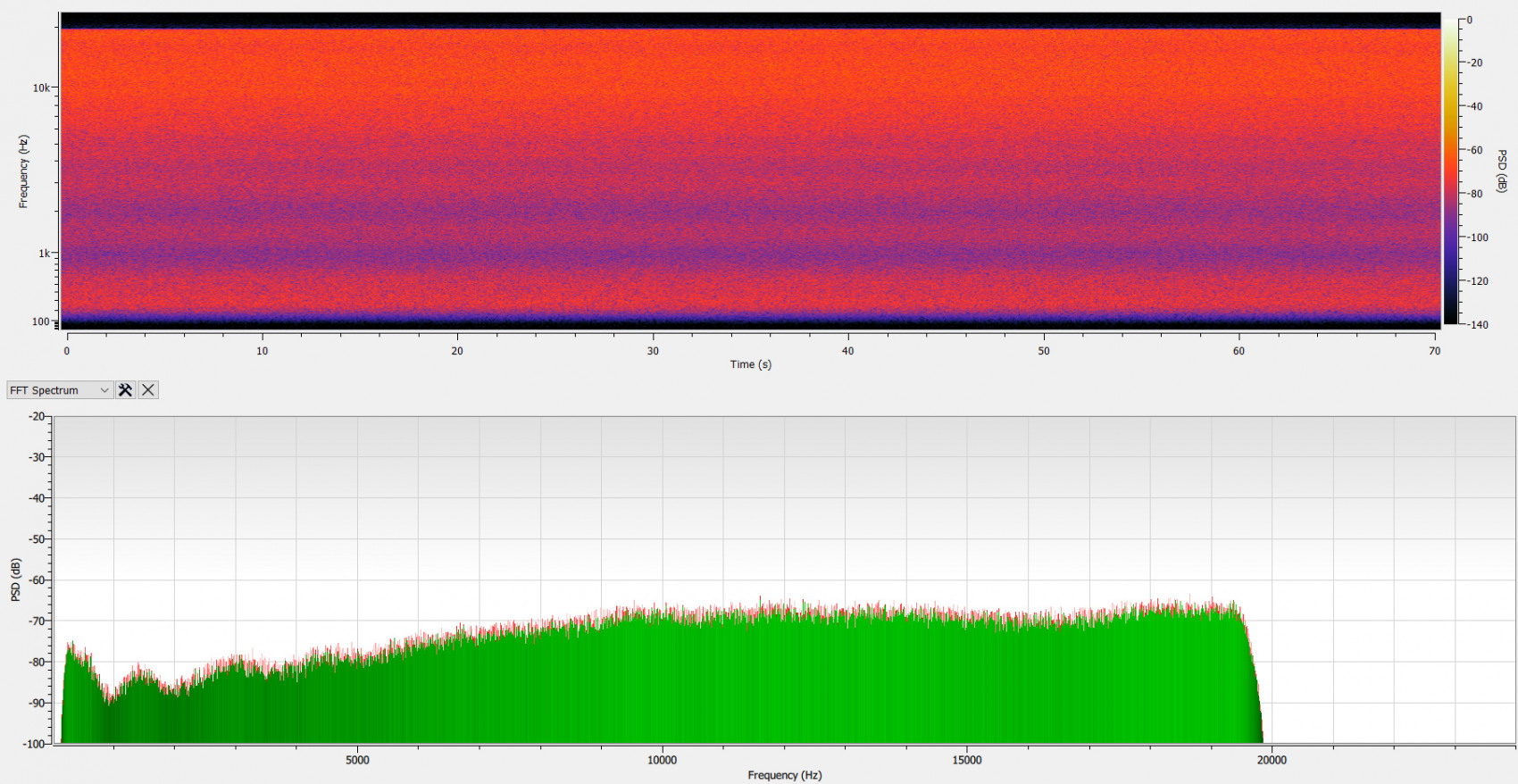Close the FFT Spectrum panel with X

pos(148,390)
